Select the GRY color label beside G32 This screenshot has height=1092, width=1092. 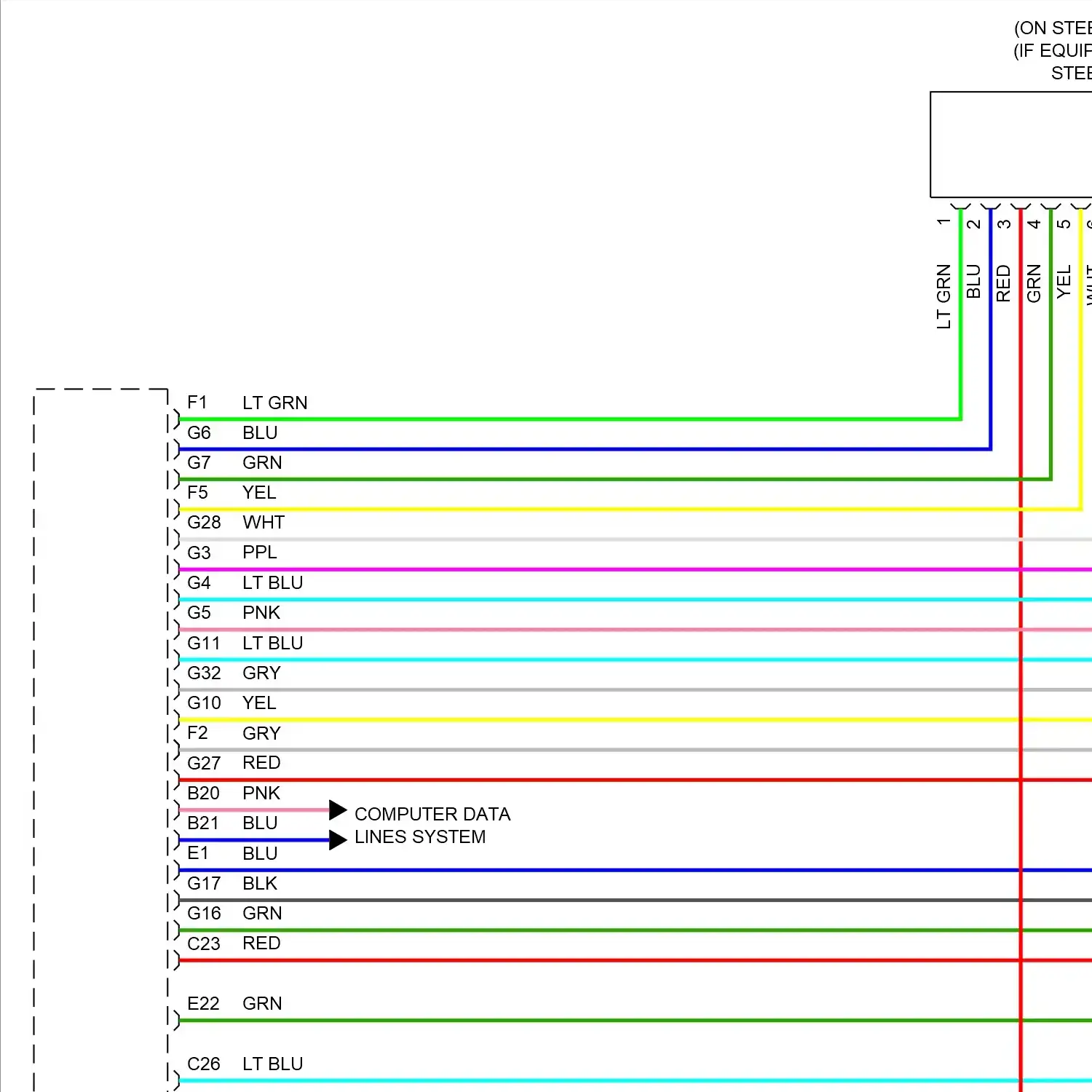261,673
